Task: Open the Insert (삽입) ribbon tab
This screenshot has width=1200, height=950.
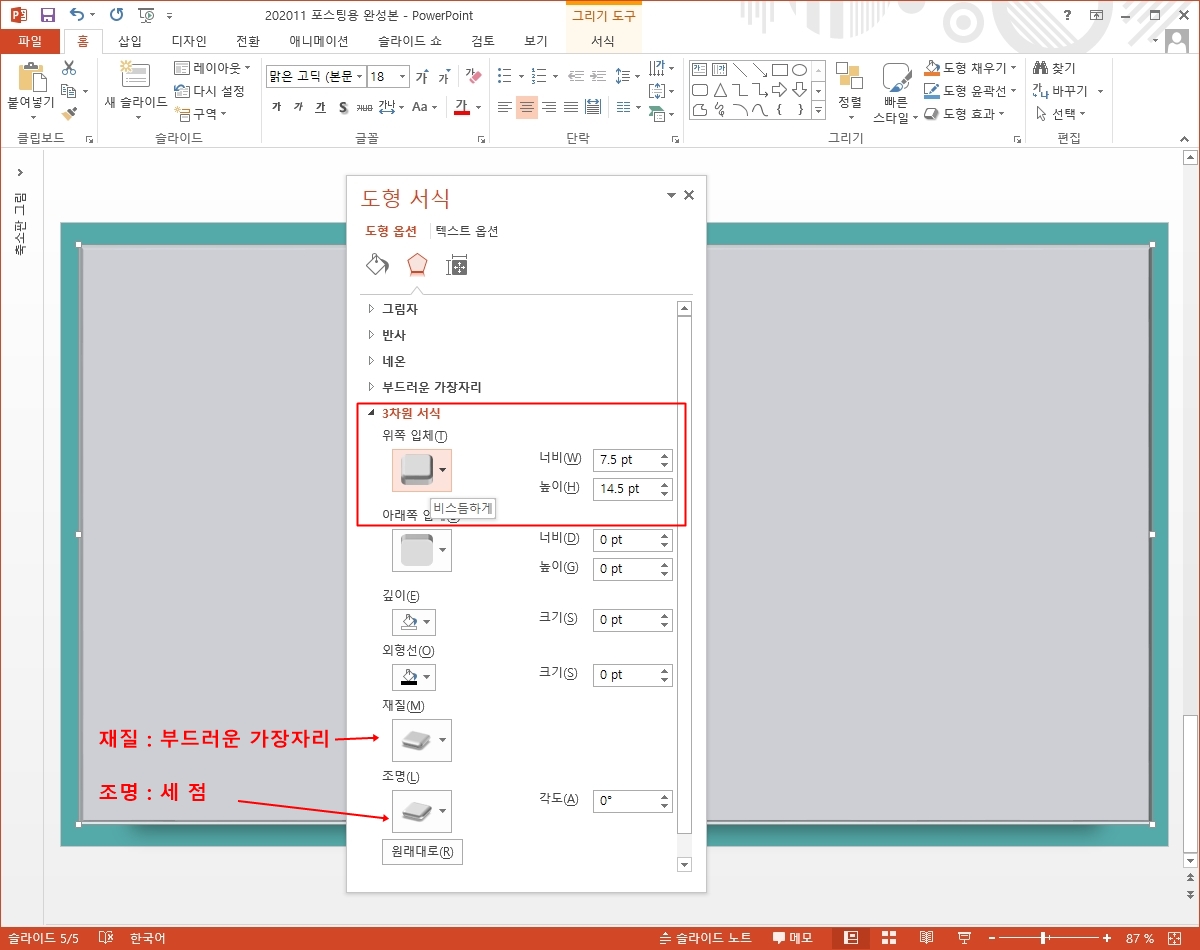Action: [x=130, y=41]
